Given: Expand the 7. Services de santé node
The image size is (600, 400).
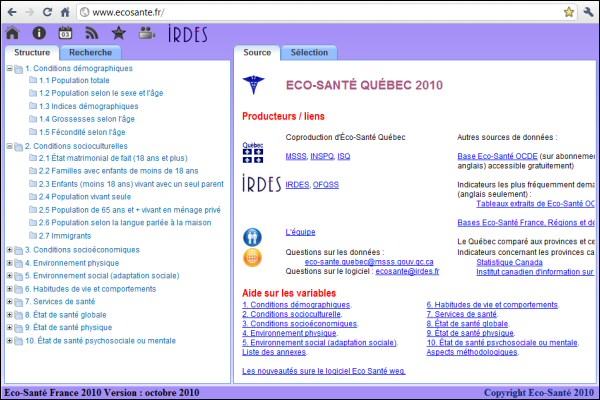Looking at the screenshot, I should click(x=10, y=302).
